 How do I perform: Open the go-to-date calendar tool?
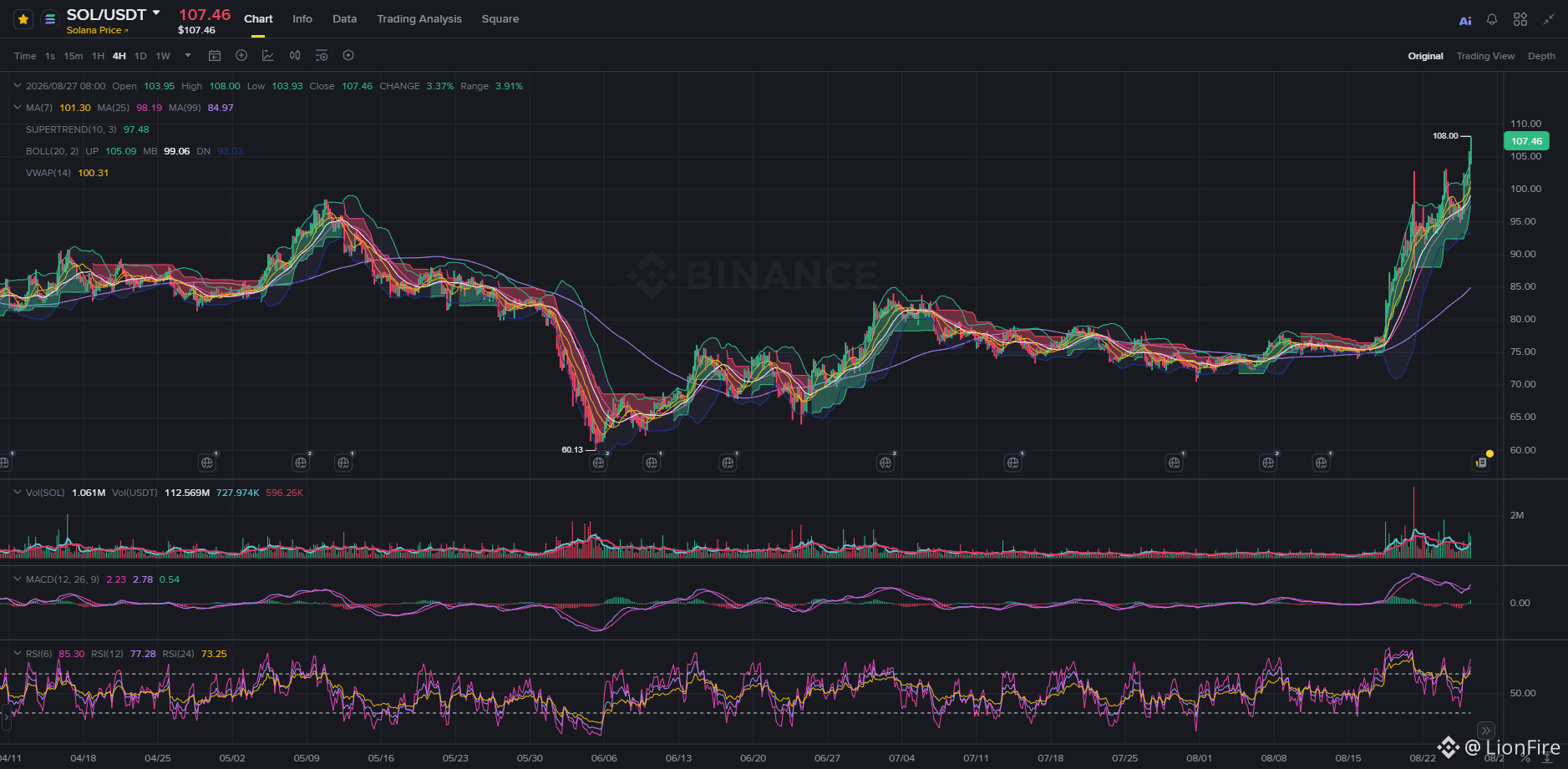tap(215, 56)
